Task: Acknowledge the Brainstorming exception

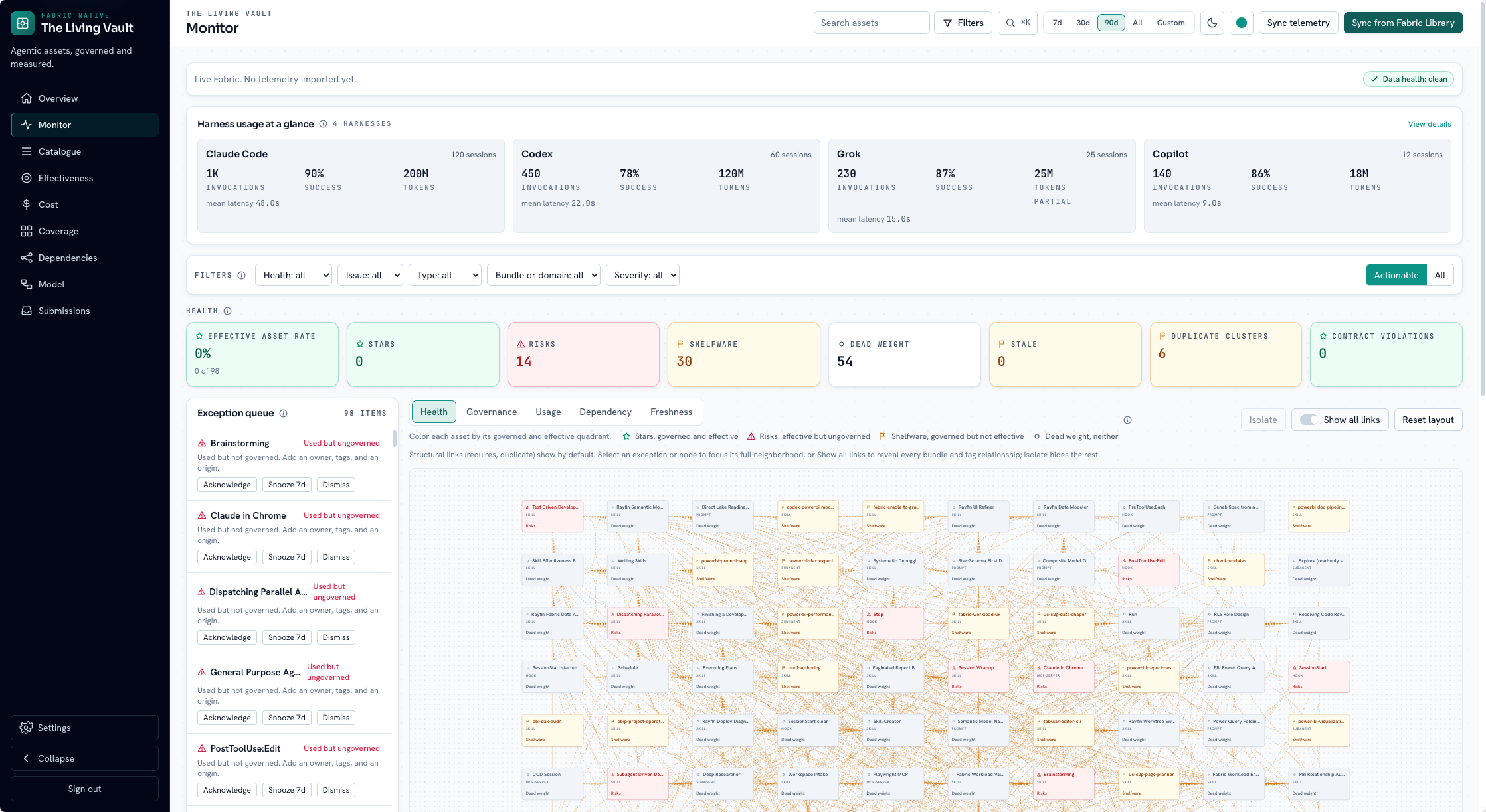Action: coord(227,485)
